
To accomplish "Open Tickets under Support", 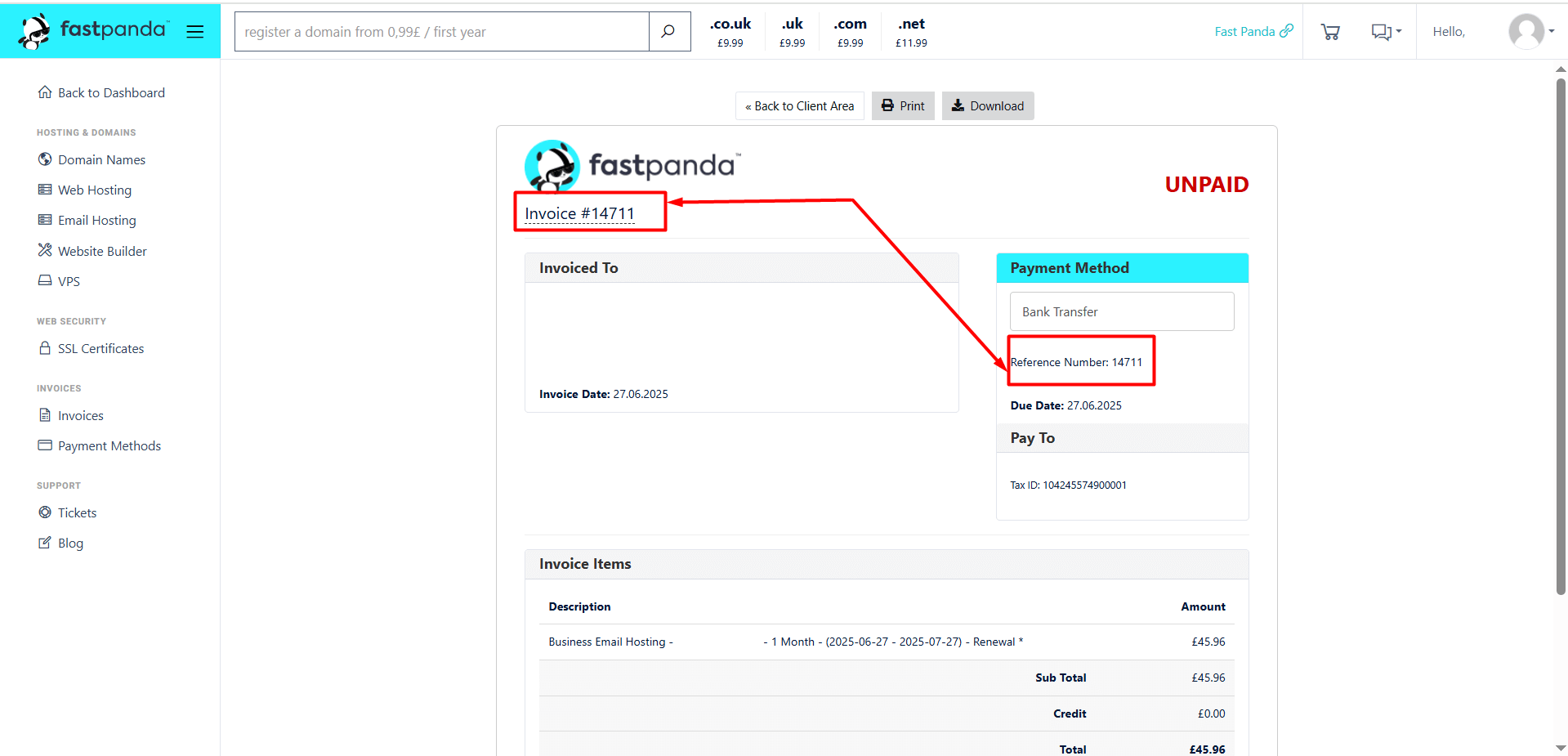I will 77,512.
